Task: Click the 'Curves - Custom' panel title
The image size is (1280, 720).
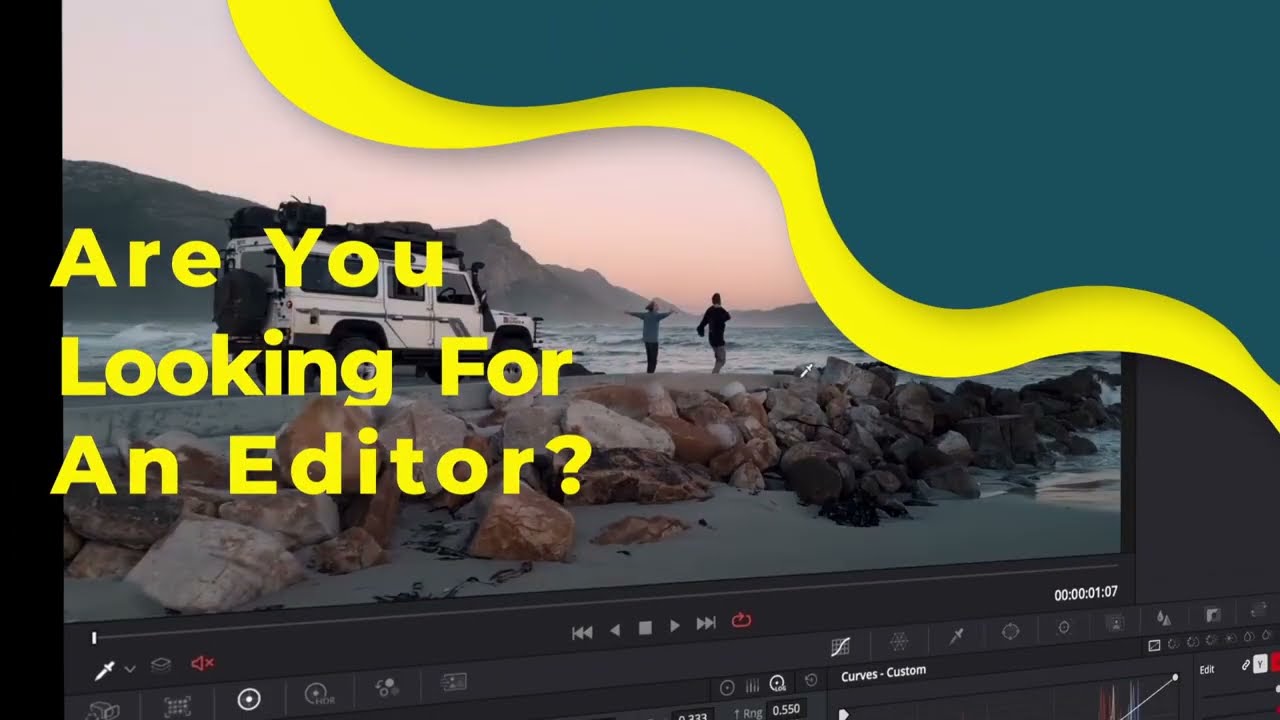Action: point(884,674)
